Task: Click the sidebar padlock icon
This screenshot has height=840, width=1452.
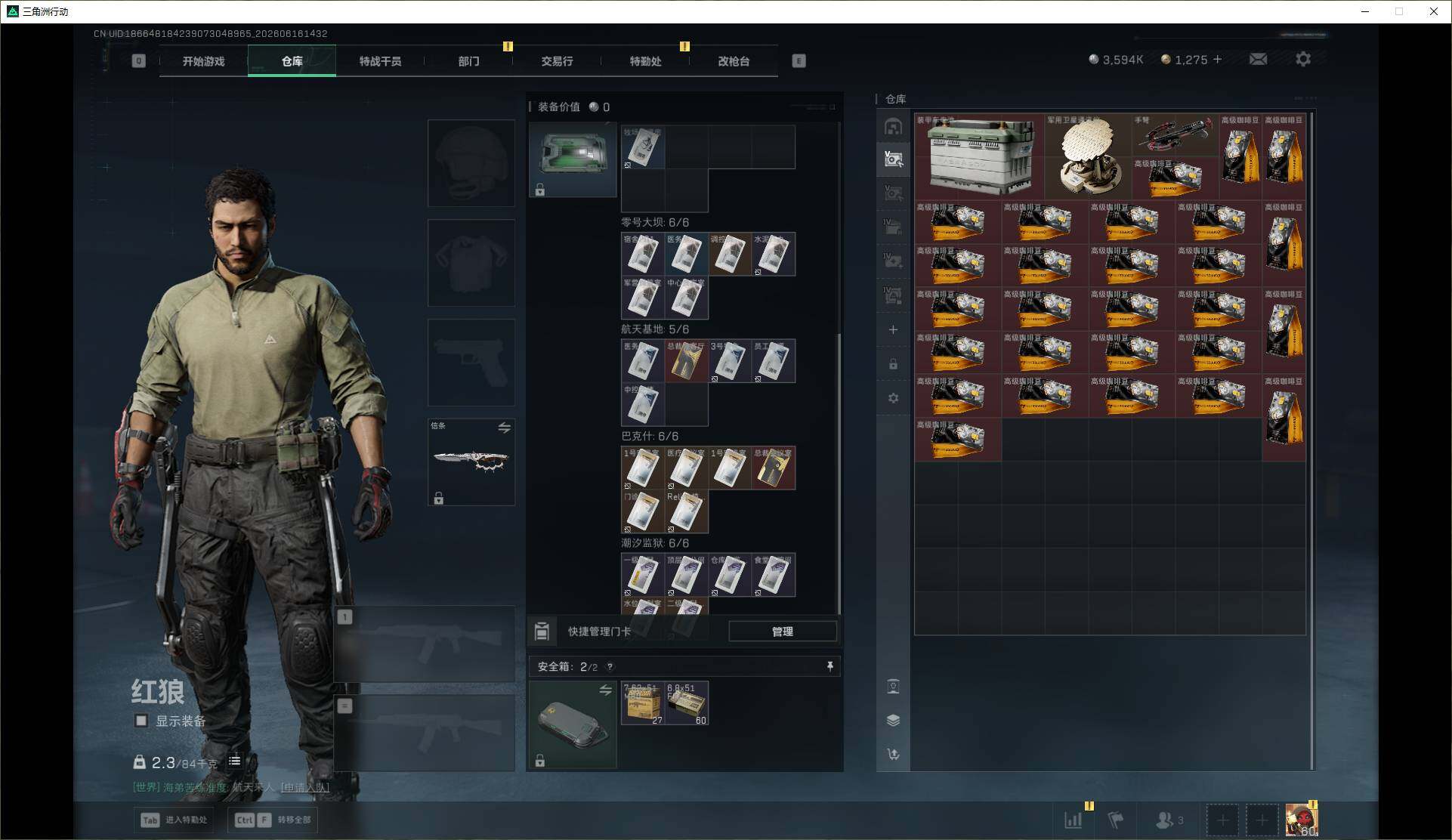Action: [x=893, y=364]
